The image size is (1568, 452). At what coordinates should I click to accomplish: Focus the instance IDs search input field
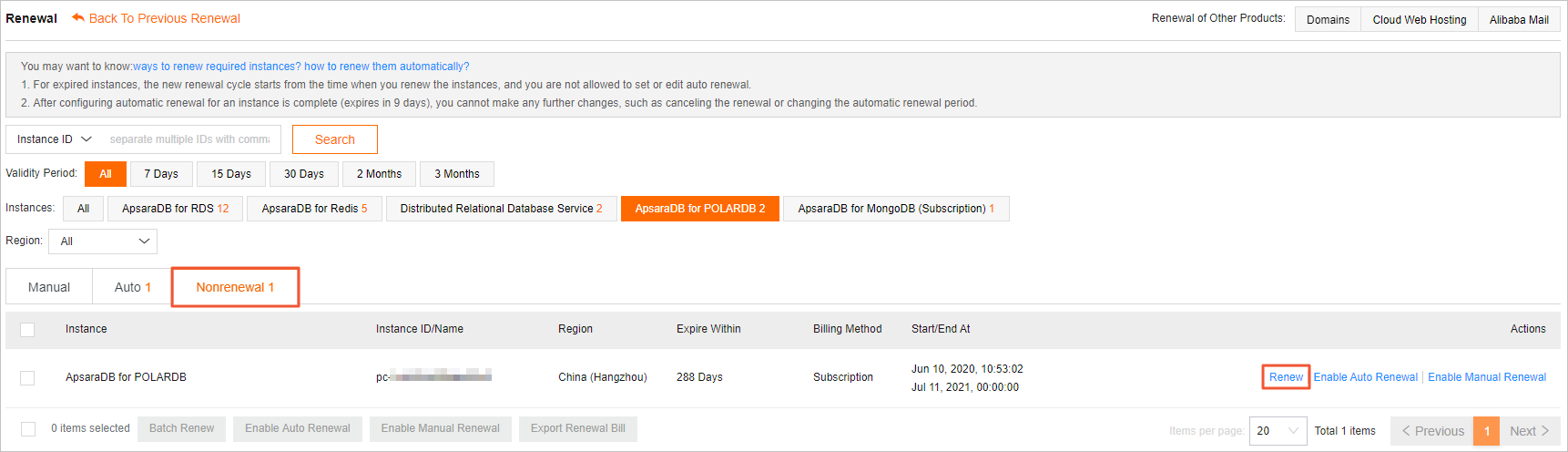click(189, 139)
